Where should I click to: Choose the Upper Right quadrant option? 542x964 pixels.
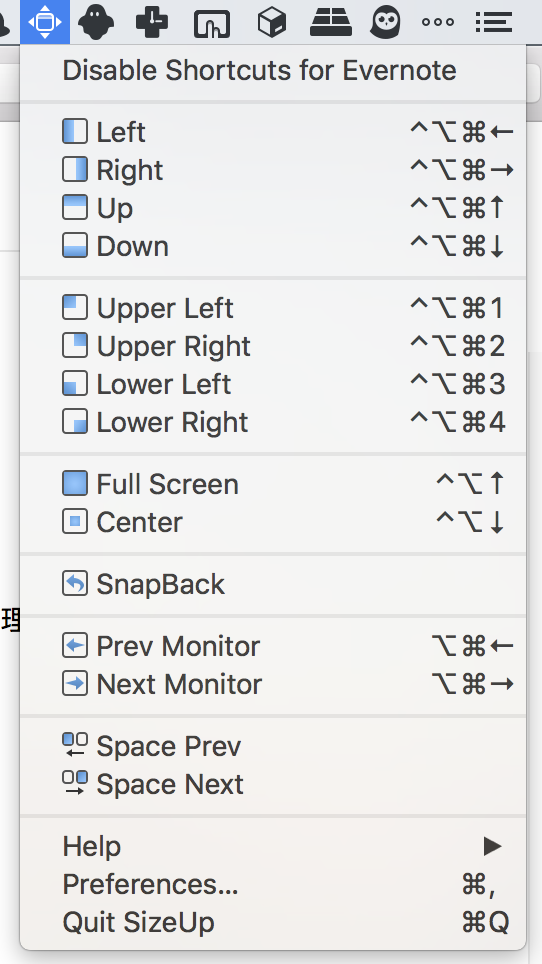point(273,346)
